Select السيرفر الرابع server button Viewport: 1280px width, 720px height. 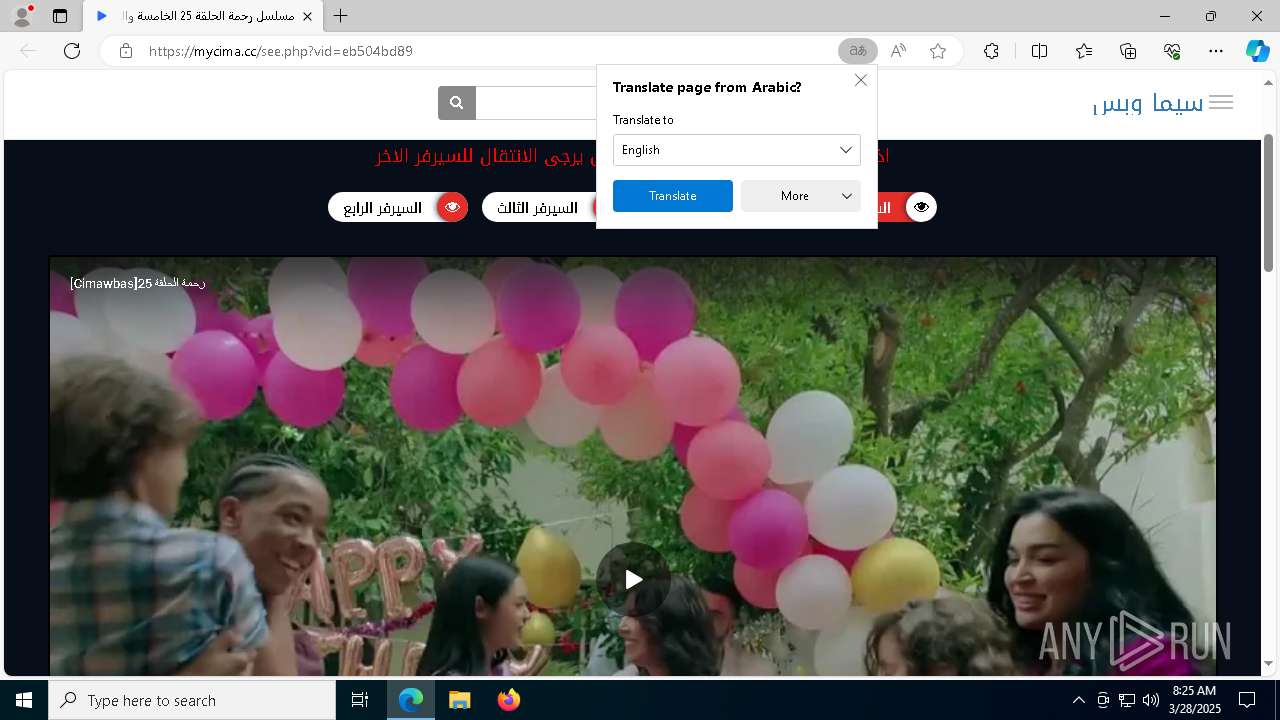(398, 207)
